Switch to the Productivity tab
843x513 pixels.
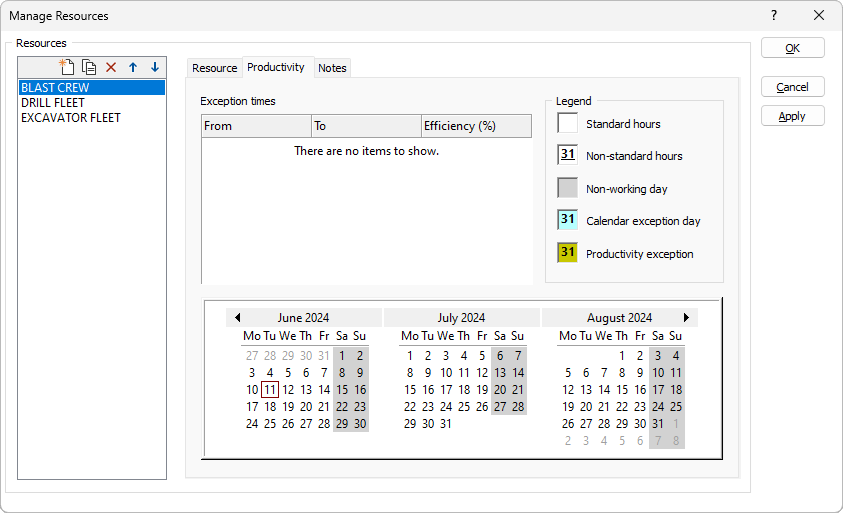276,67
